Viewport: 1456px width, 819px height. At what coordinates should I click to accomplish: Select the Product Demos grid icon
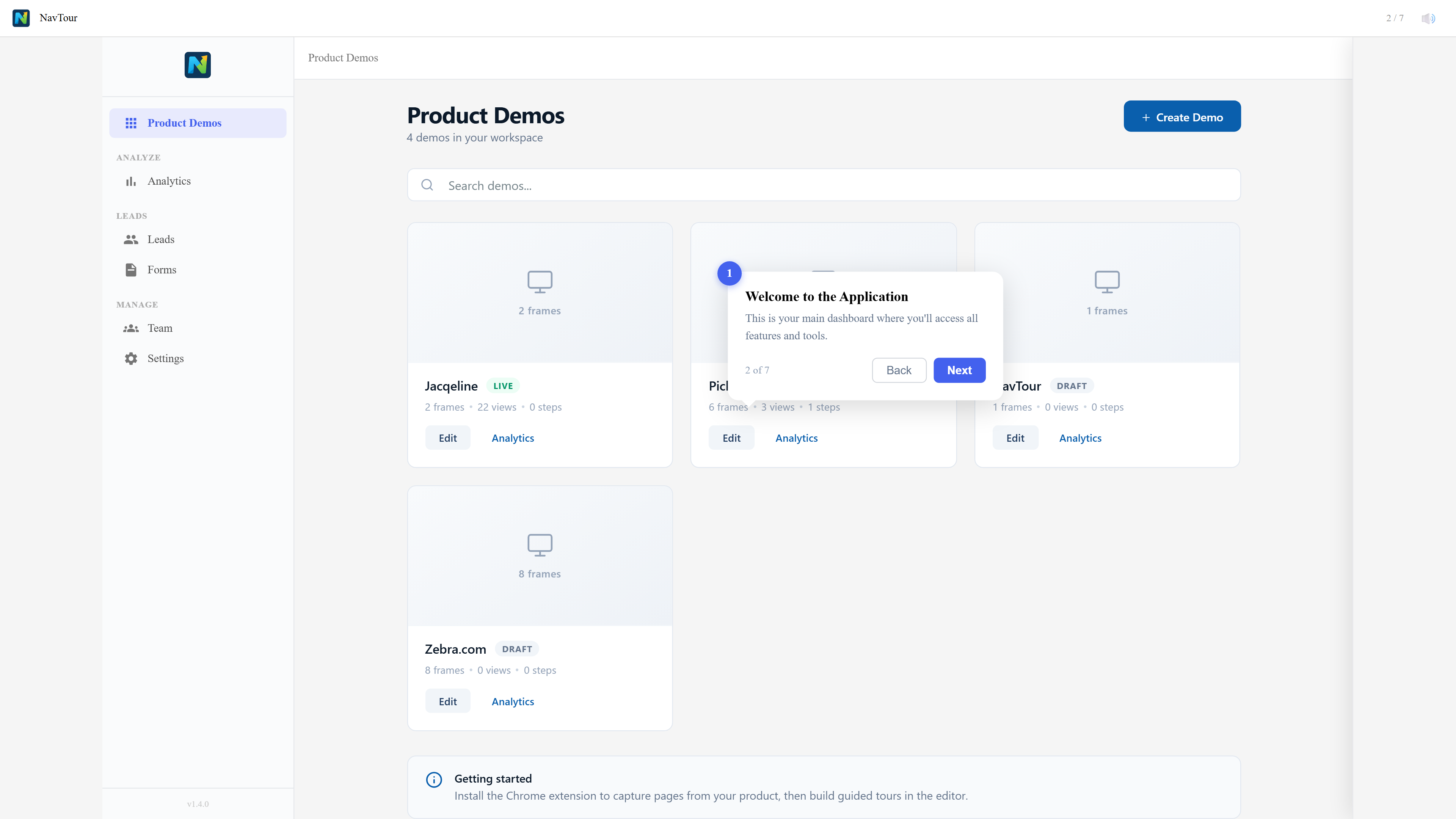(x=131, y=122)
